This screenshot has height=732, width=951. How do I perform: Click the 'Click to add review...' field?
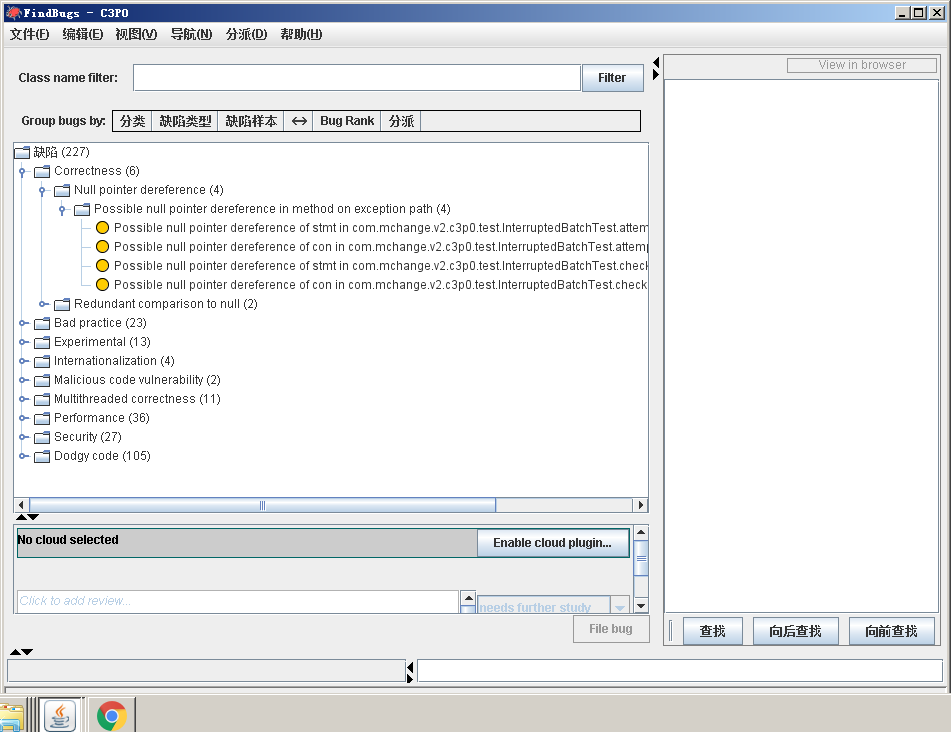[238, 601]
